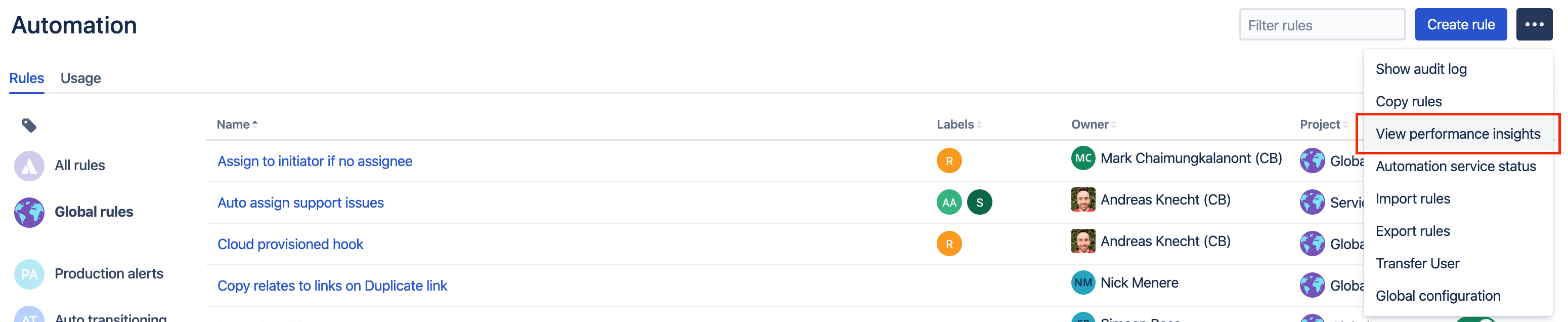This screenshot has height=322, width=1568.
Task: Click into the Filter rules field
Action: (x=1322, y=25)
